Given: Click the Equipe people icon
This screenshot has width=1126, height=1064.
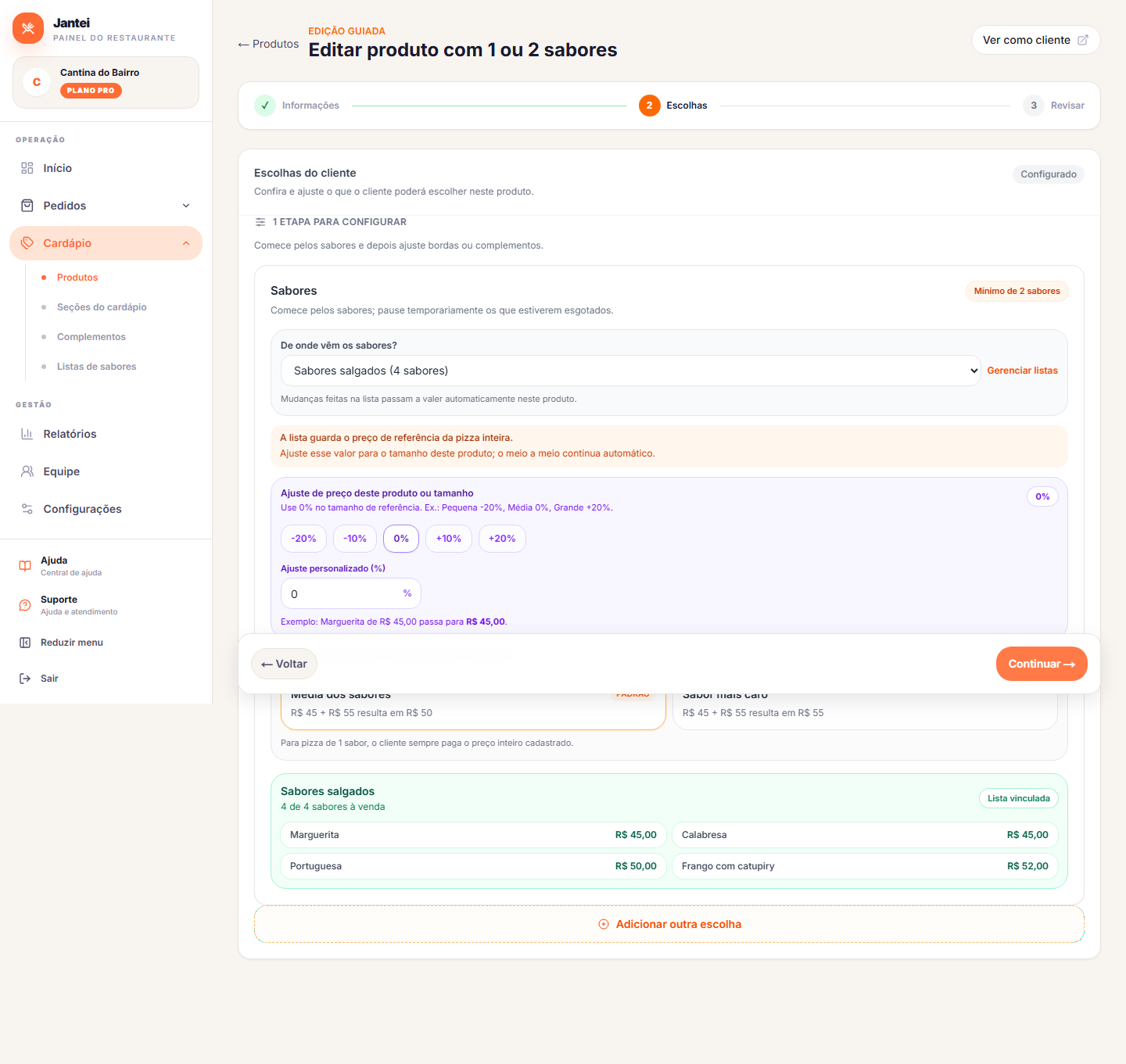Looking at the screenshot, I should (27, 471).
